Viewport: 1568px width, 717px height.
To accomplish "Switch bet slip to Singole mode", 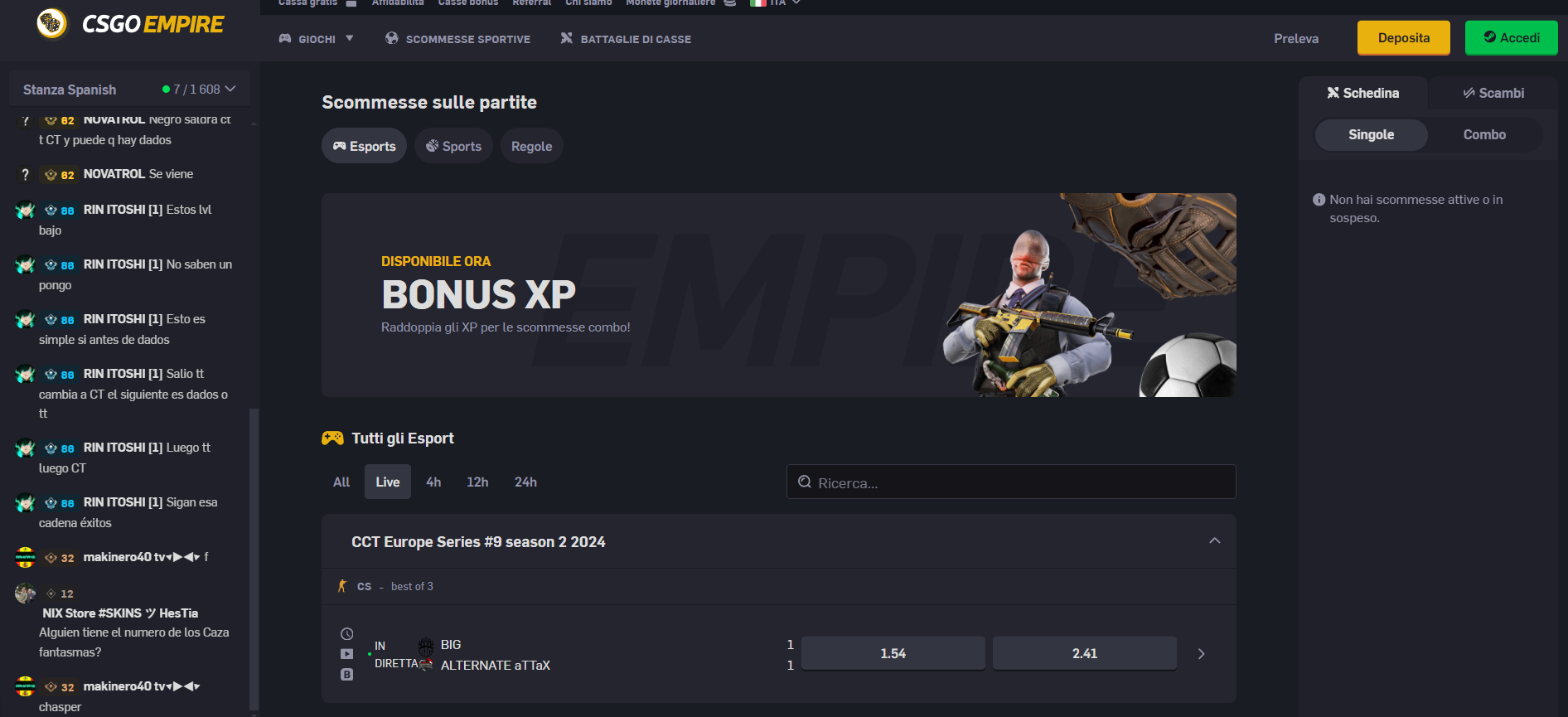I will click(x=1371, y=134).
